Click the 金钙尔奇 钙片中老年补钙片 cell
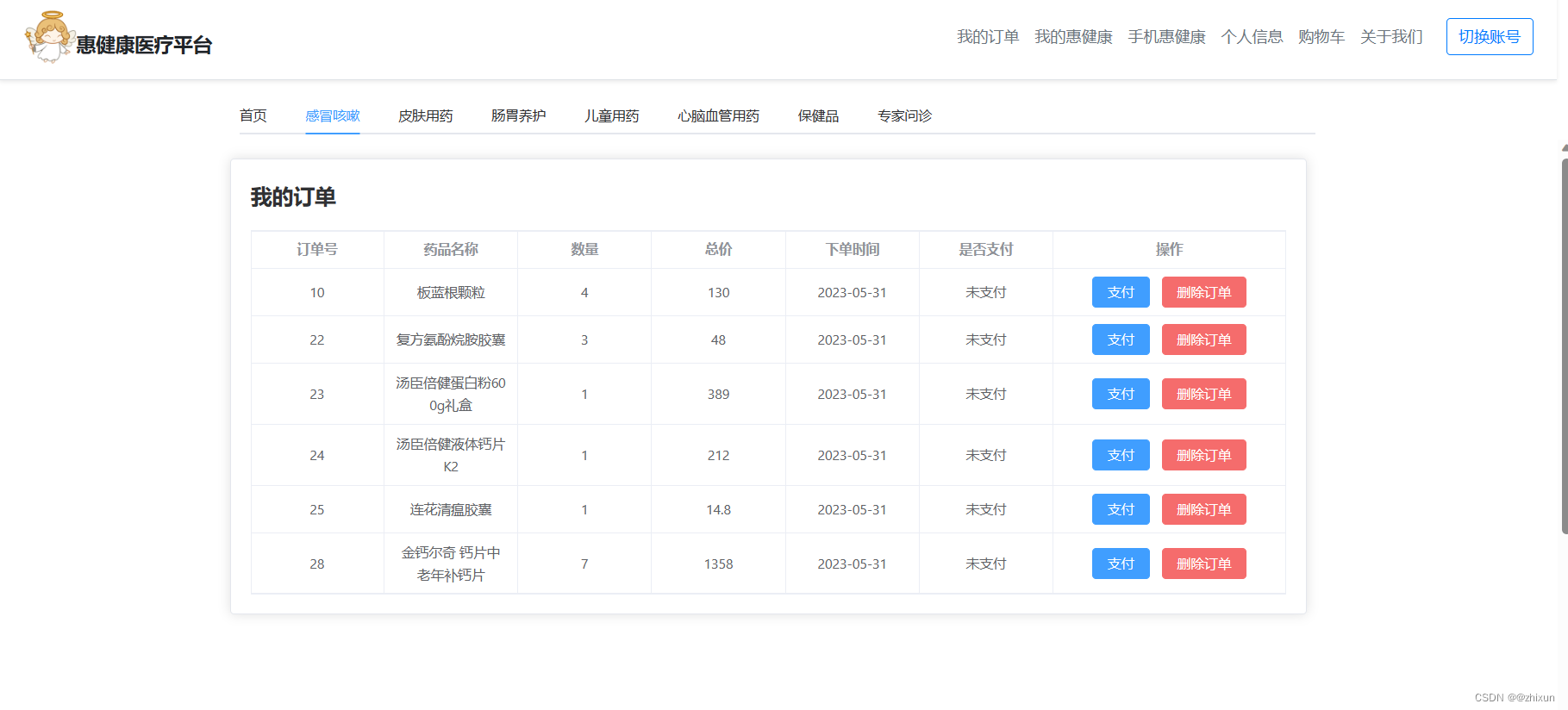This screenshot has width=1568, height=710. click(451, 564)
